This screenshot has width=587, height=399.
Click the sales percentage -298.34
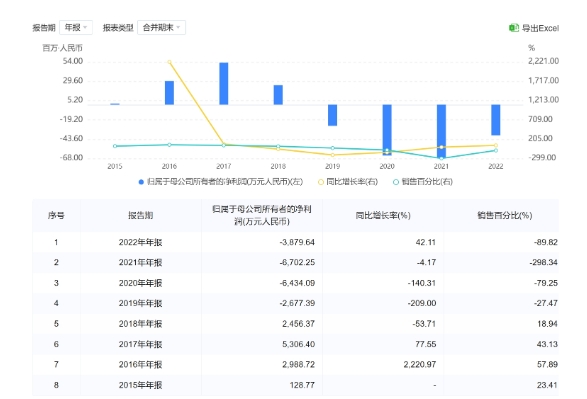544,262
